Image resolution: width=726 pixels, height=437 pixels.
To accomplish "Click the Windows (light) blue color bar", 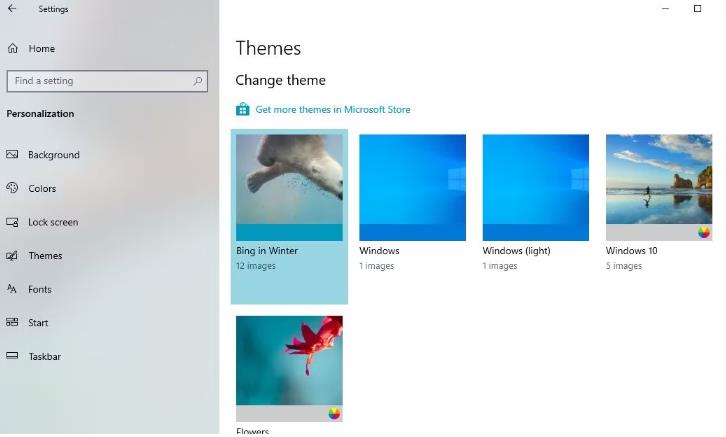I will click(536, 232).
